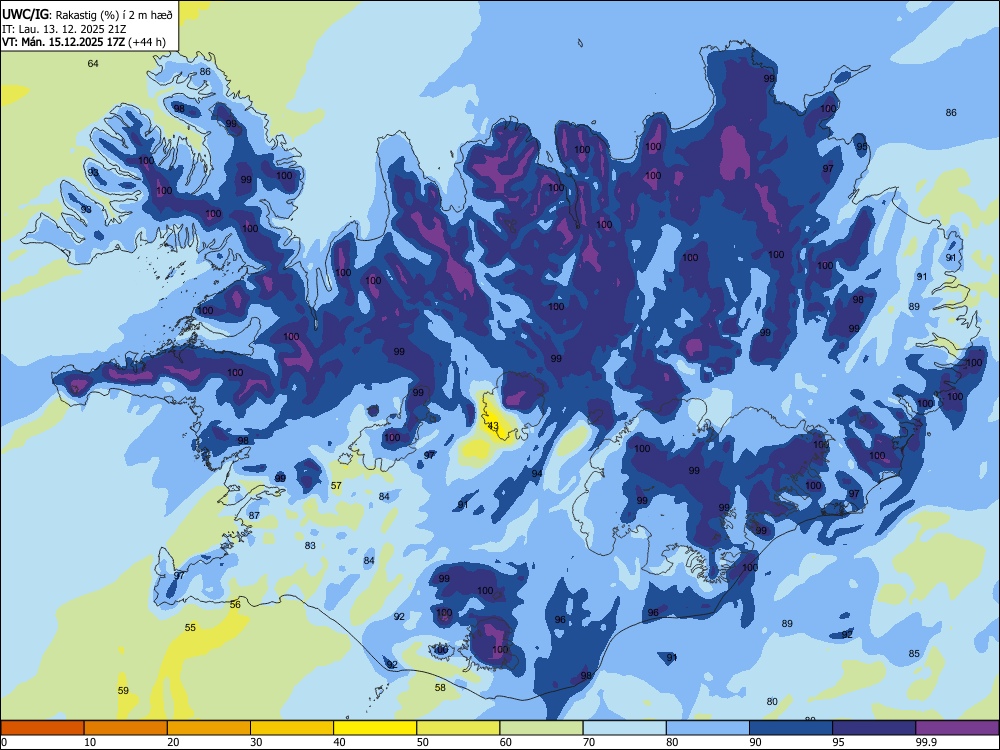Pick the pale blue 70–80 legend swatch
This screenshot has width=1000, height=750.
pos(624,728)
